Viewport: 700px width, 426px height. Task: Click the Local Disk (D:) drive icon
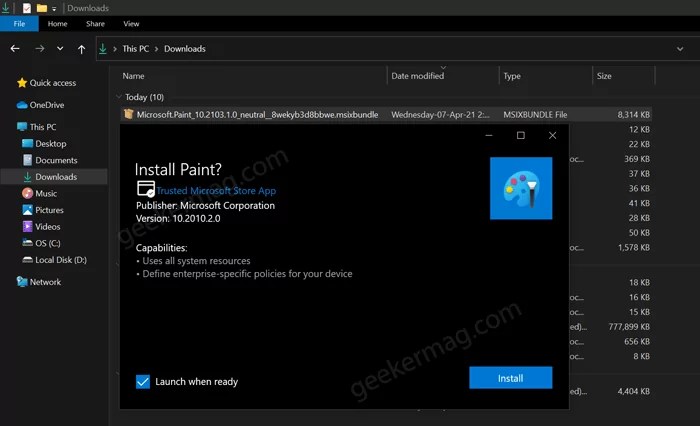(x=27, y=260)
